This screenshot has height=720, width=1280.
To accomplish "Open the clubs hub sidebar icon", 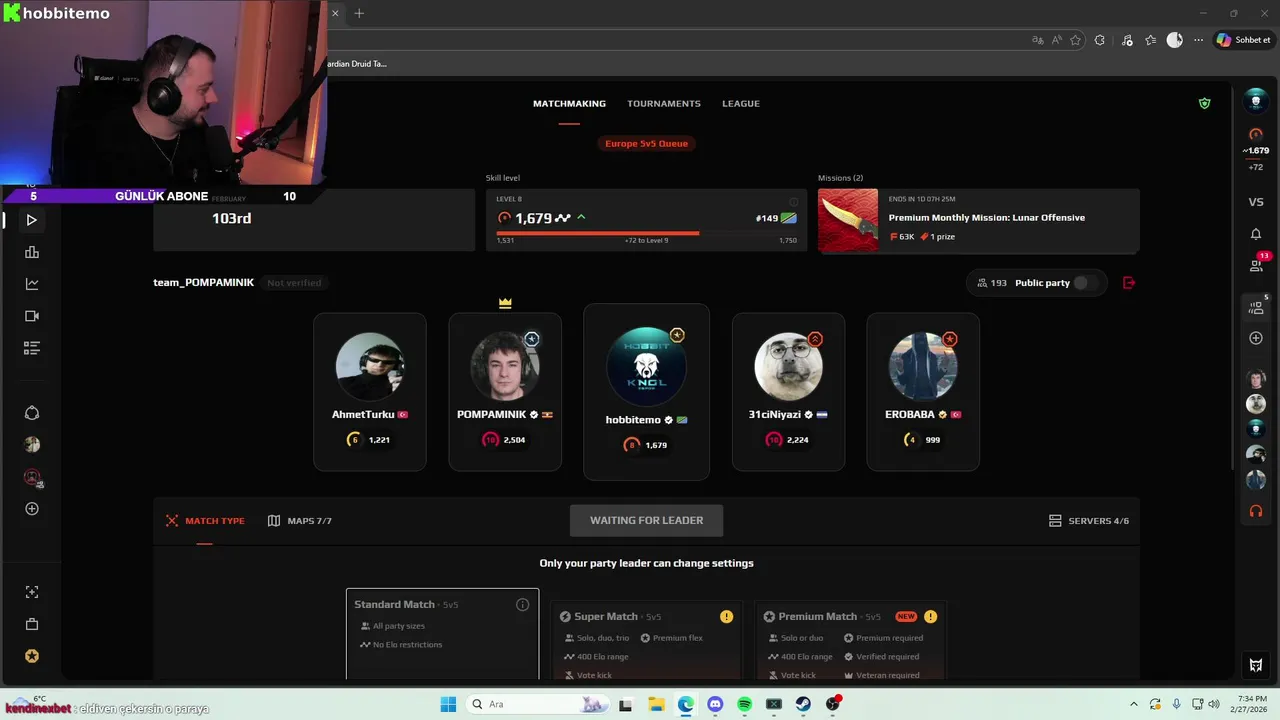I will [x=32, y=413].
